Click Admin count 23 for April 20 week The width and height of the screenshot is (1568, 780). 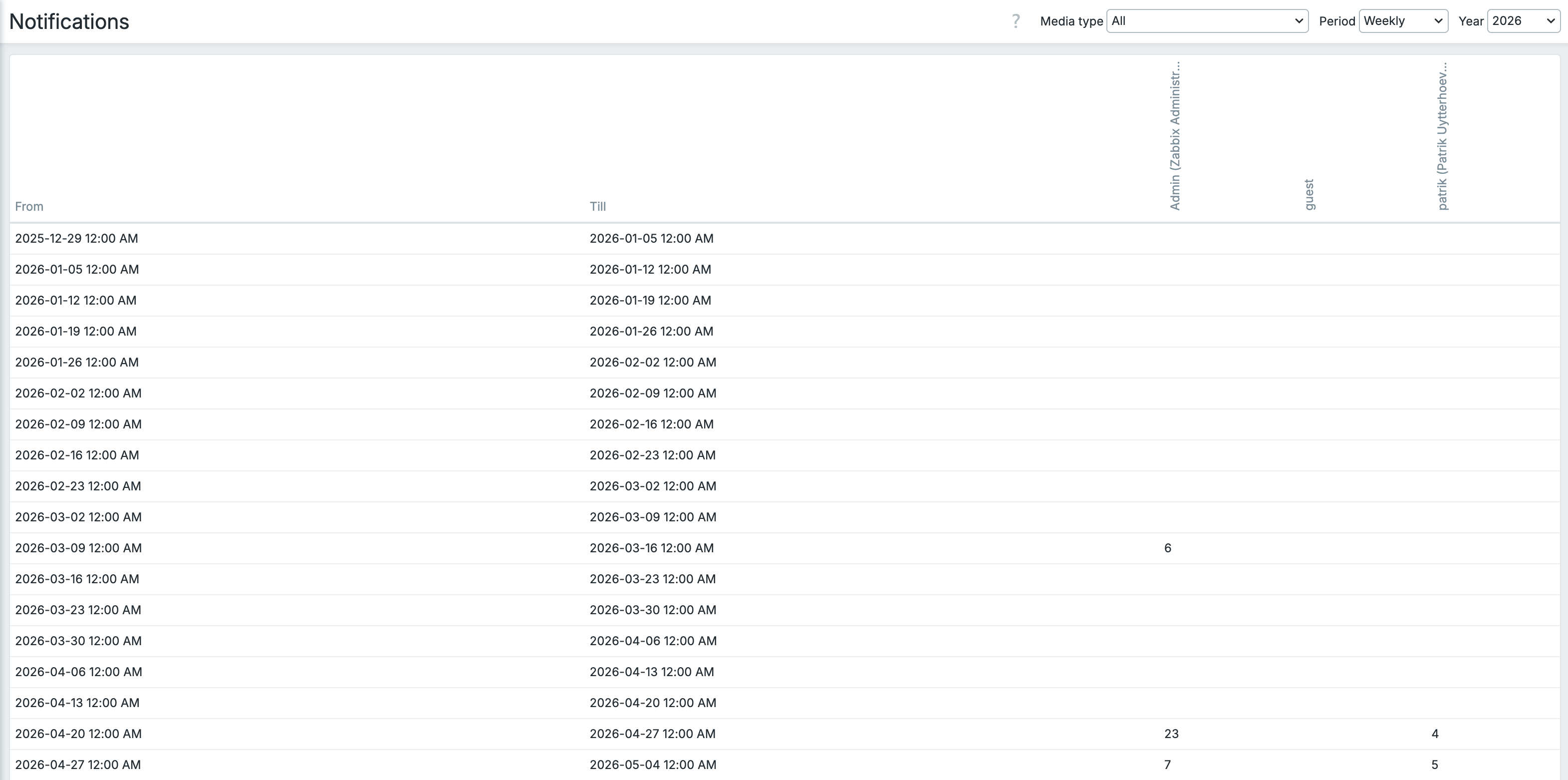1171,735
